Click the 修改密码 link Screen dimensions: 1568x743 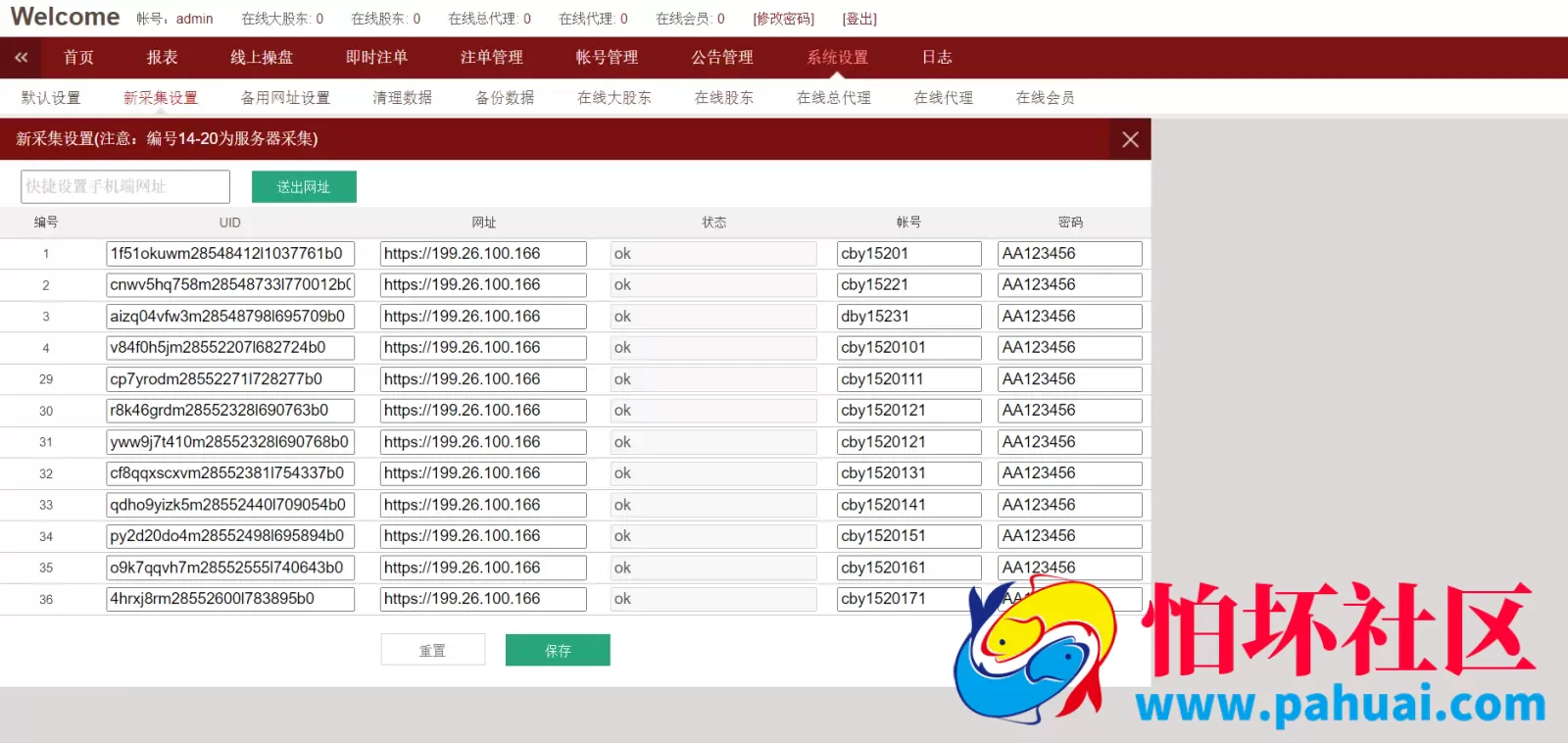pyautogui.click(x=784, y=19)
